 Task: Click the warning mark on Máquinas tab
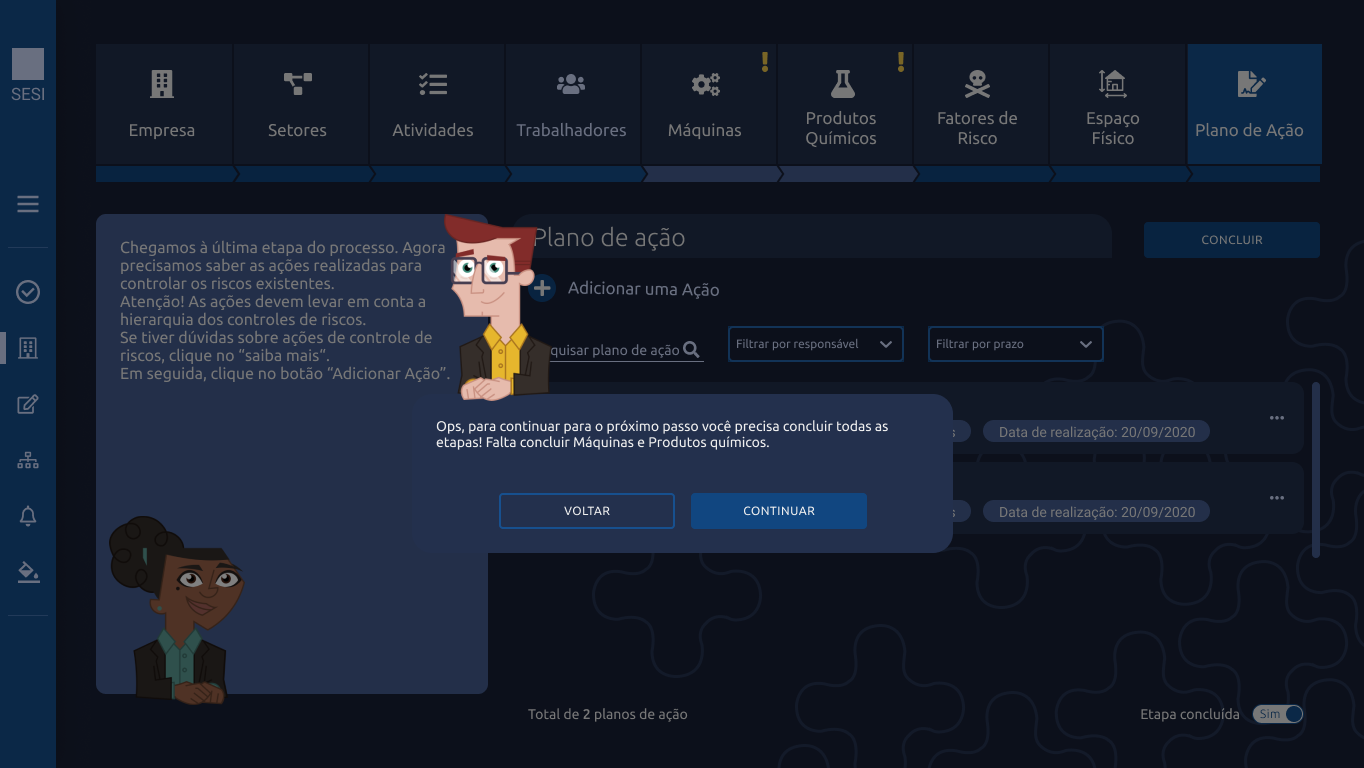tap(765, 62)
